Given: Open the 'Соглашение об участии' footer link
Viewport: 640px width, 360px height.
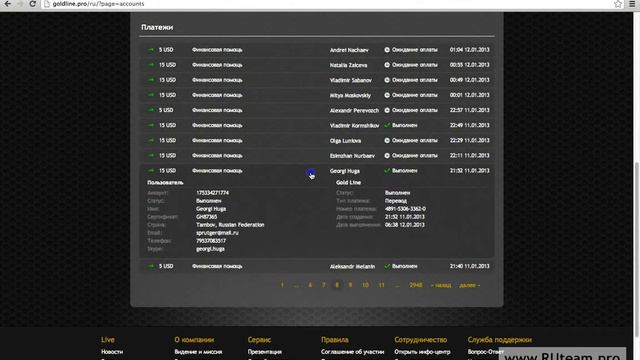Looking at the screenshot, I should (x=352, y=352).
